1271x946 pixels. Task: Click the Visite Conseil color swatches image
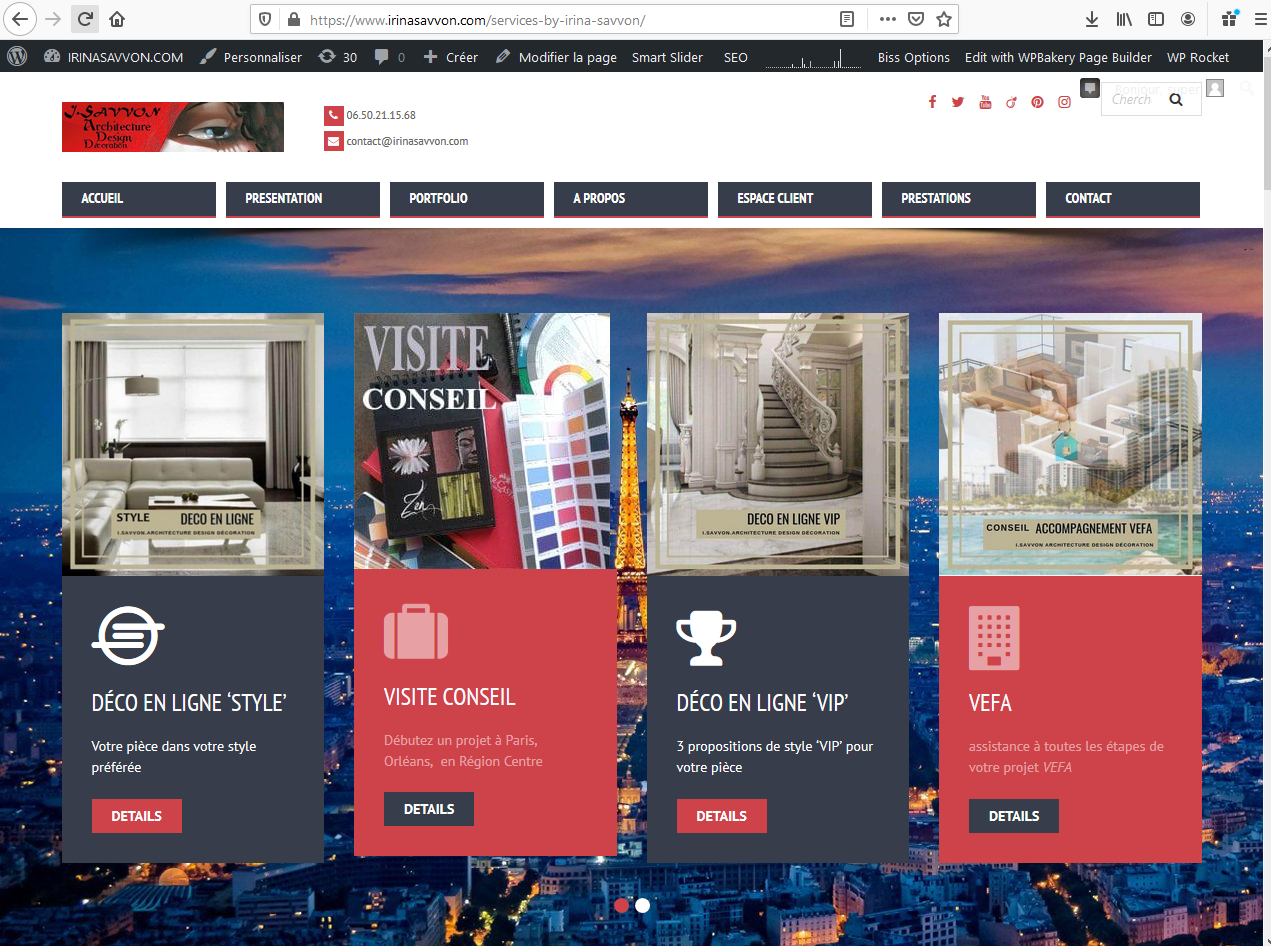pos(482,441)
